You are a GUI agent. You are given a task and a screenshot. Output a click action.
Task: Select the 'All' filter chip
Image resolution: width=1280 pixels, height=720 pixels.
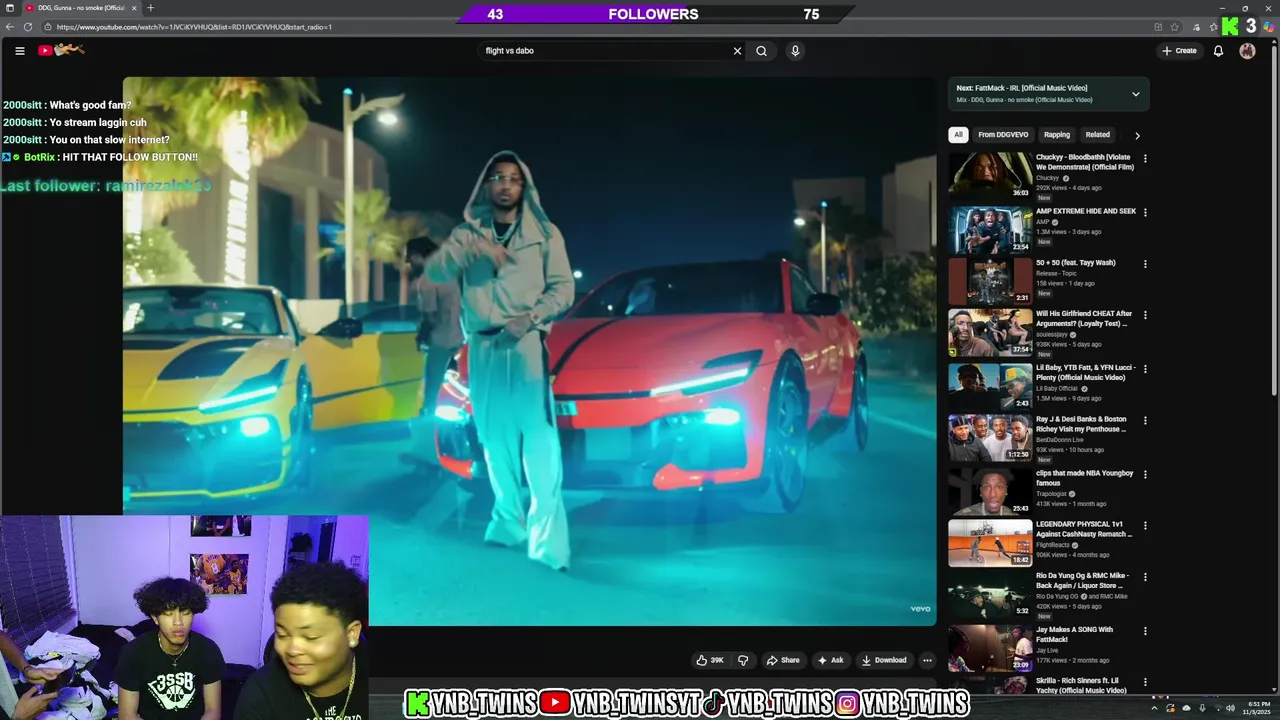(x=958, y=134)
